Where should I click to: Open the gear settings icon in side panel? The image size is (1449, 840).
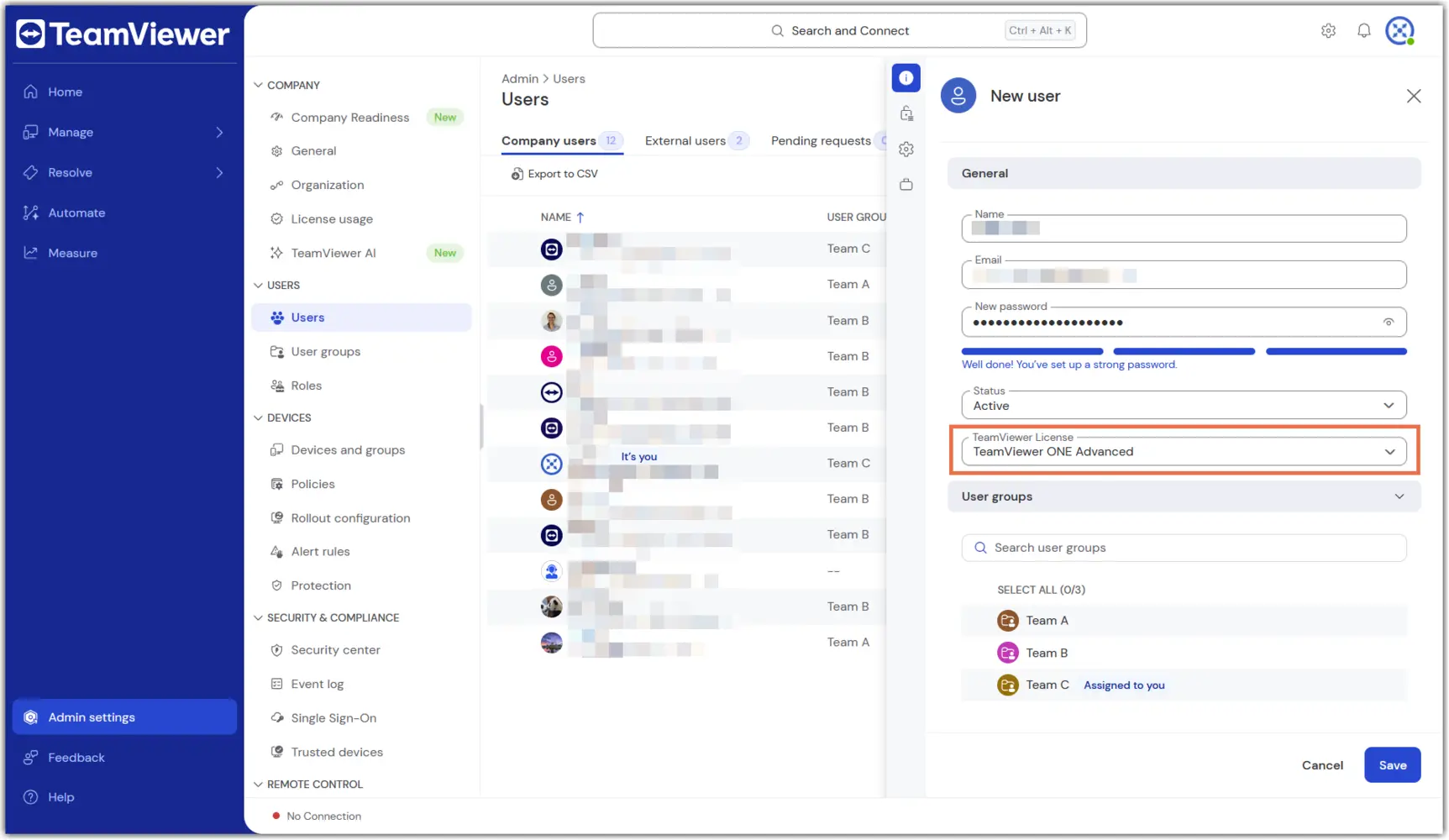(906, 150)
